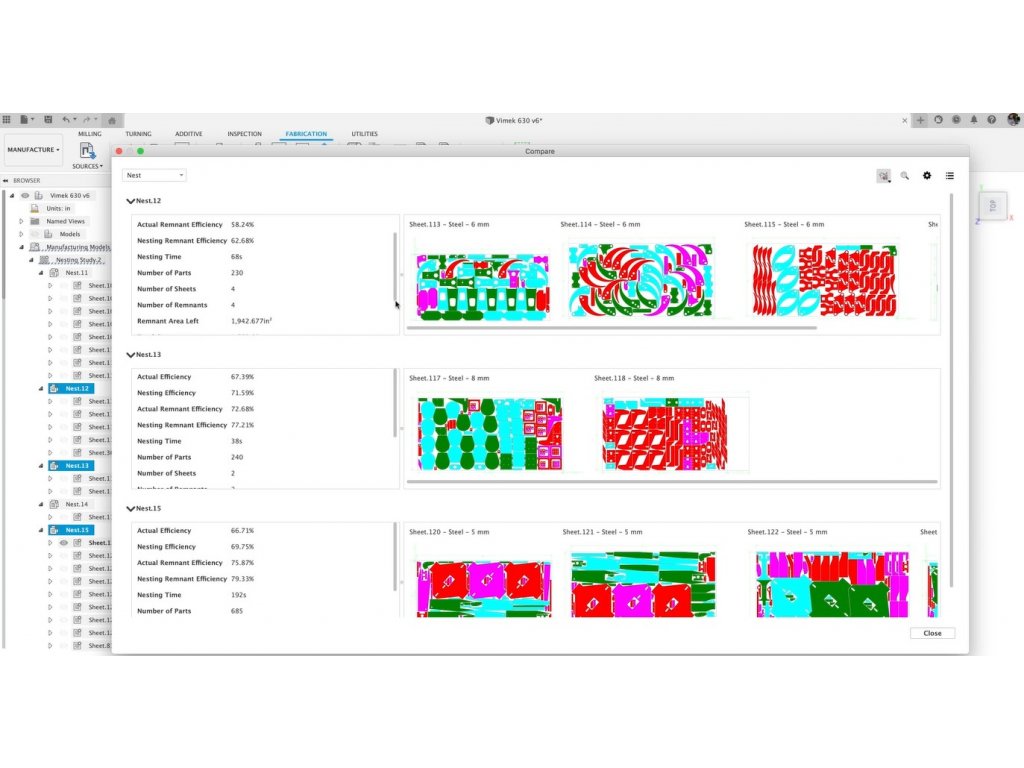Click the Nest.11 setup icon in browser

[54, 272]
